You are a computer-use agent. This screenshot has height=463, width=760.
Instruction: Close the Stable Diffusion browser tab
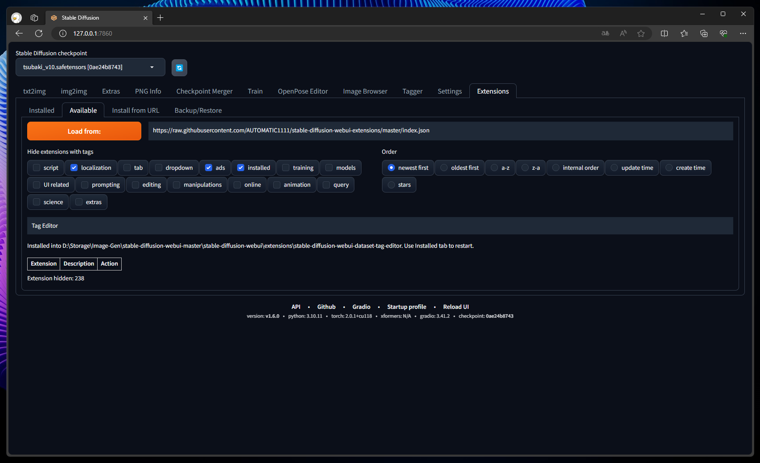145,18
